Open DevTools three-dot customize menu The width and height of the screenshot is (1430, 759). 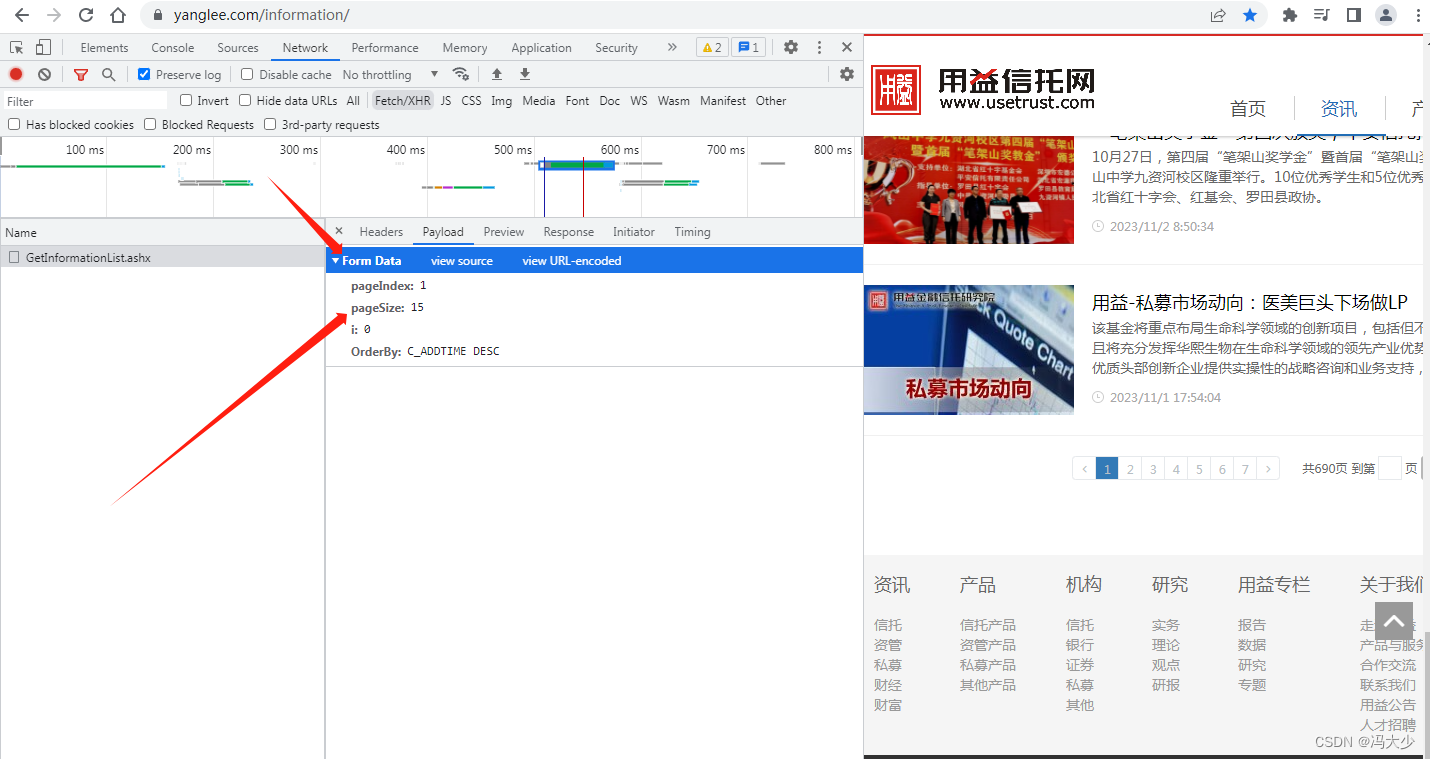[x=819, y=47]
